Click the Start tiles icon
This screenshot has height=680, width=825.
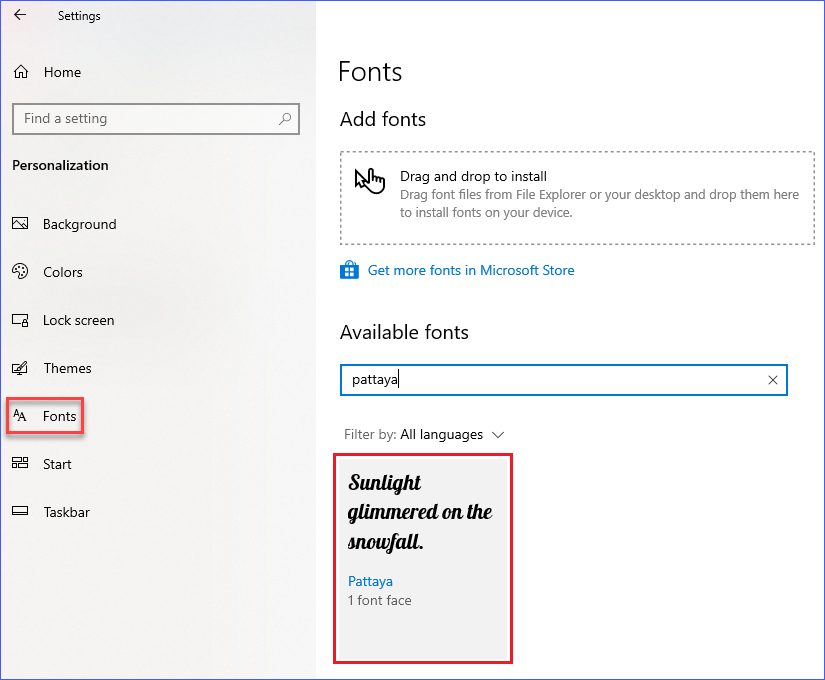pyautogui.click(x=20, y=463)
